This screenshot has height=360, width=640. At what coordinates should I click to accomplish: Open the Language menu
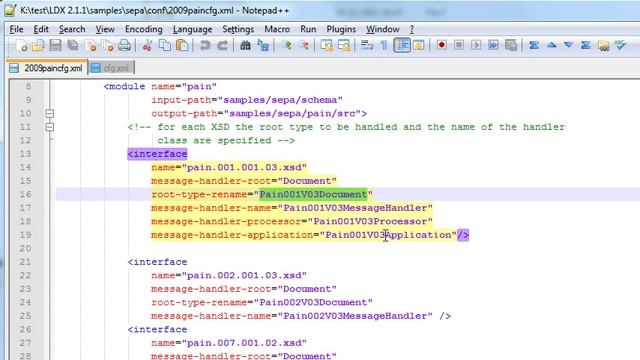click(x=192, y=29)
